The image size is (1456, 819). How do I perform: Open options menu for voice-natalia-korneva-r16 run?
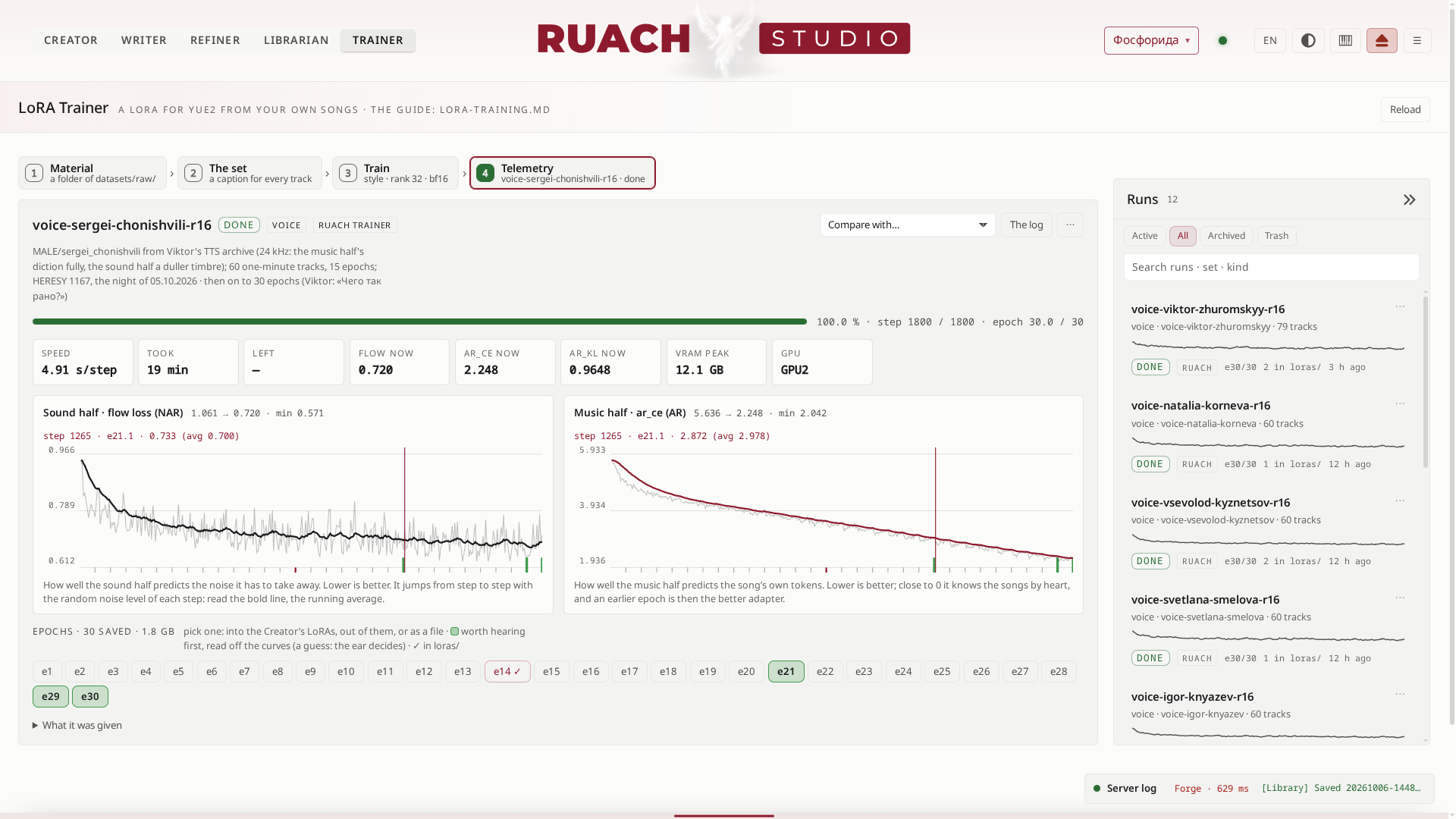click(1400, 403)
